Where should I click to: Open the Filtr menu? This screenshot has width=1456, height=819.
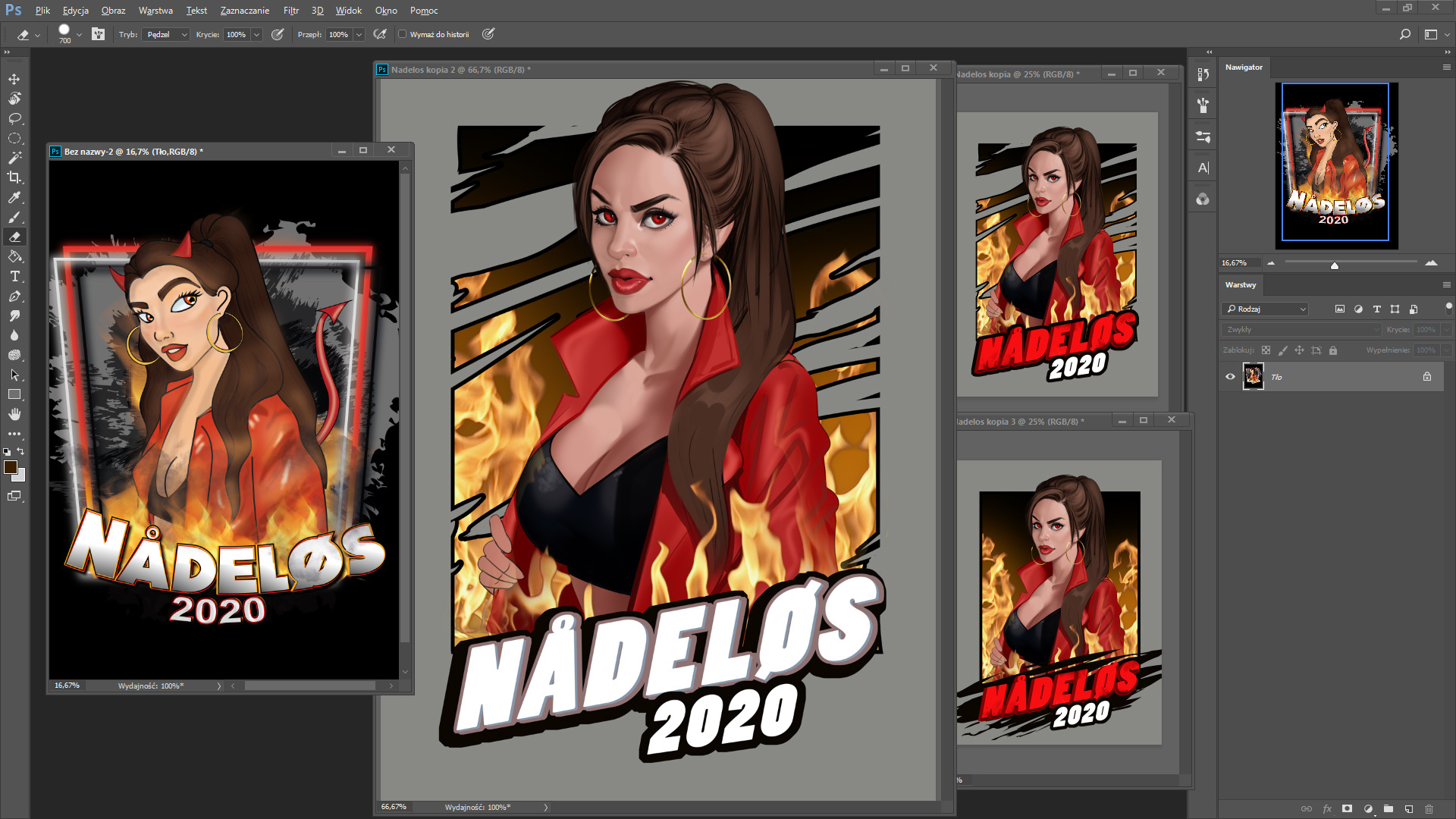click(x=290, y=11)
